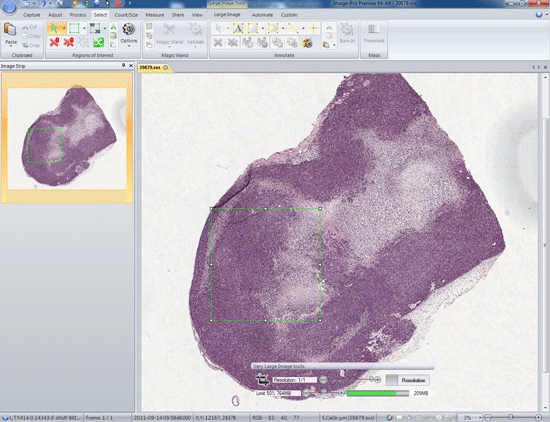Click the gray delete annotation X icon
This screenshot has width=550, height=422.
coord(218,43)
